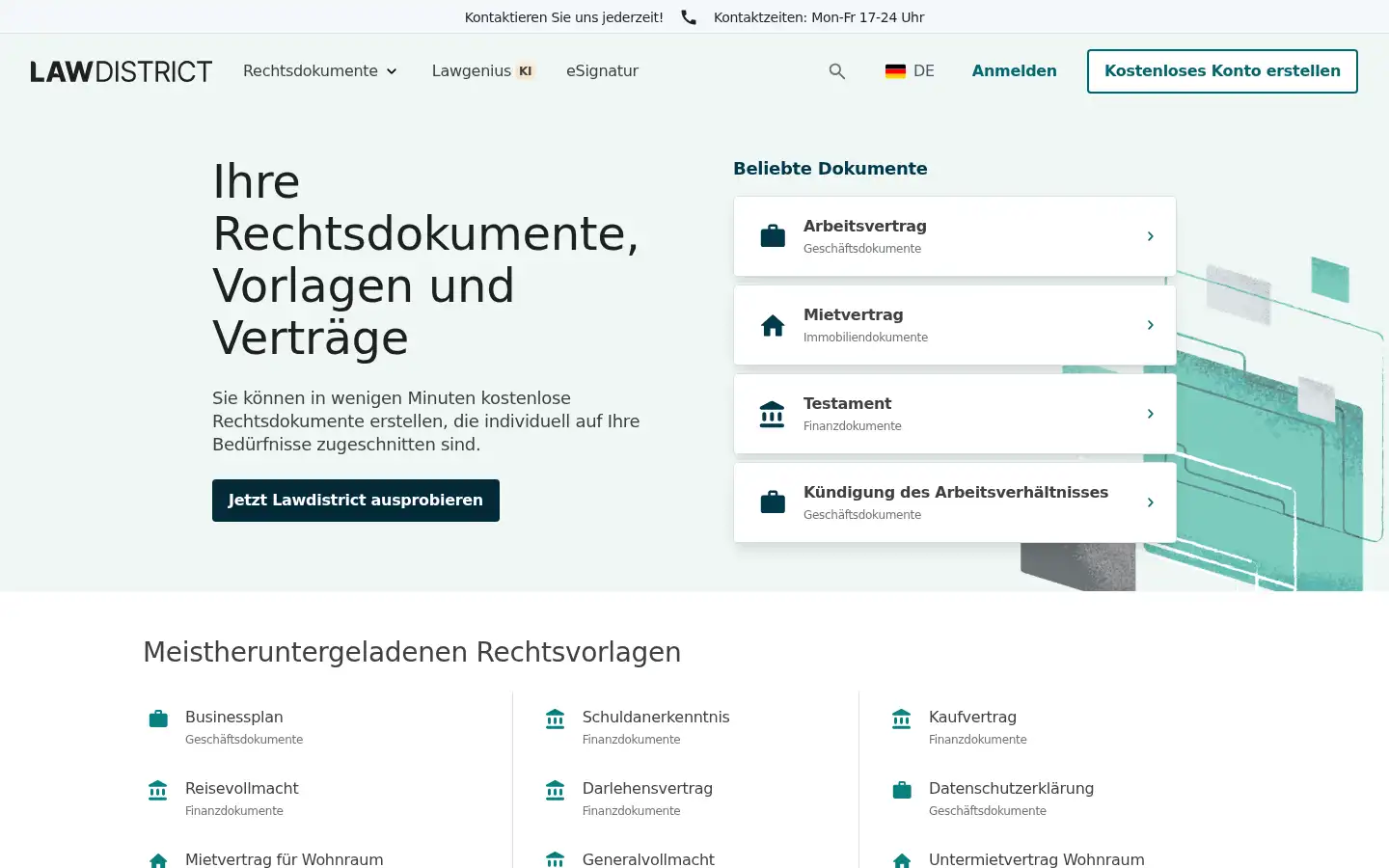Open the Reisevollmacht template link

pyautogui.click(x=242, y=788)
